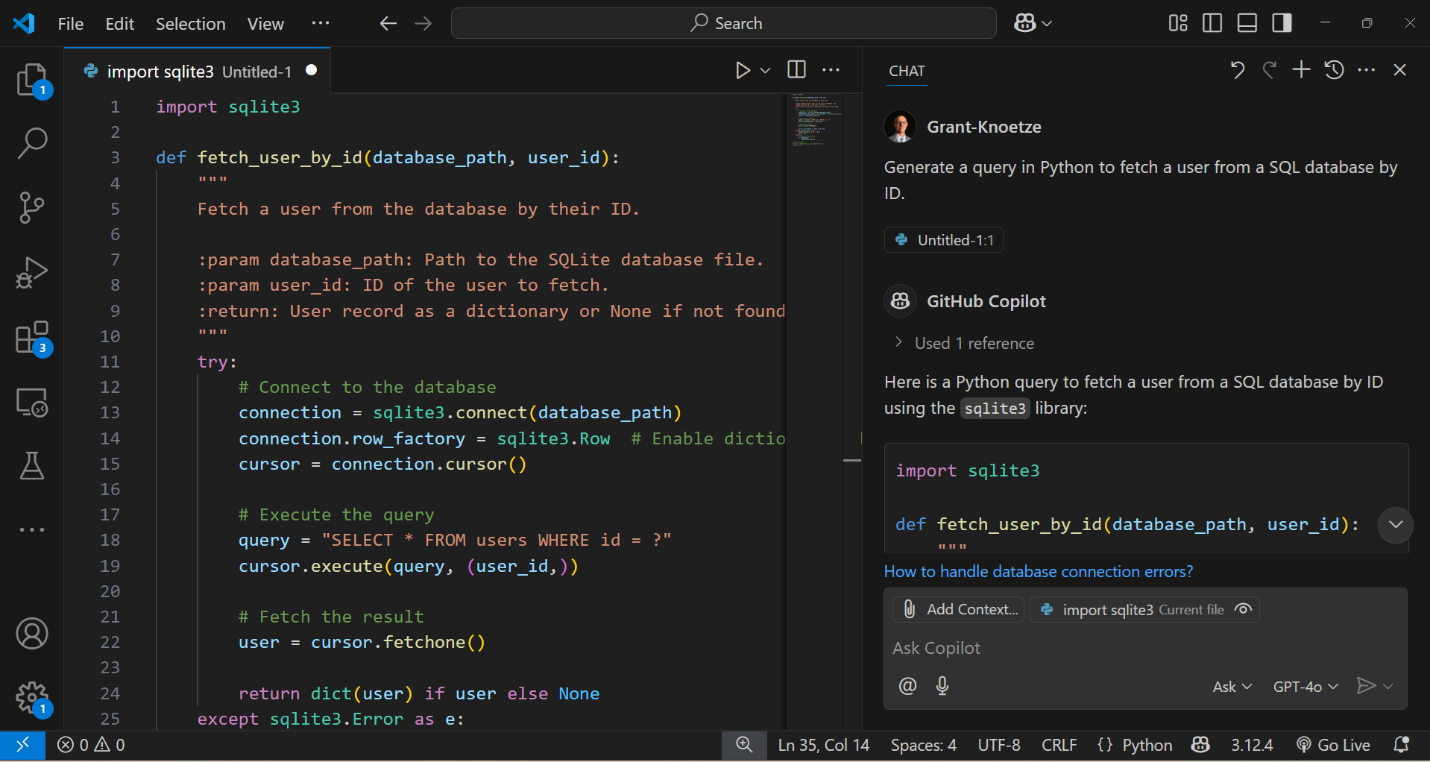The image size is (1430, 762).
Task: Run the Python file with the play button
Action: pos(741,69)
